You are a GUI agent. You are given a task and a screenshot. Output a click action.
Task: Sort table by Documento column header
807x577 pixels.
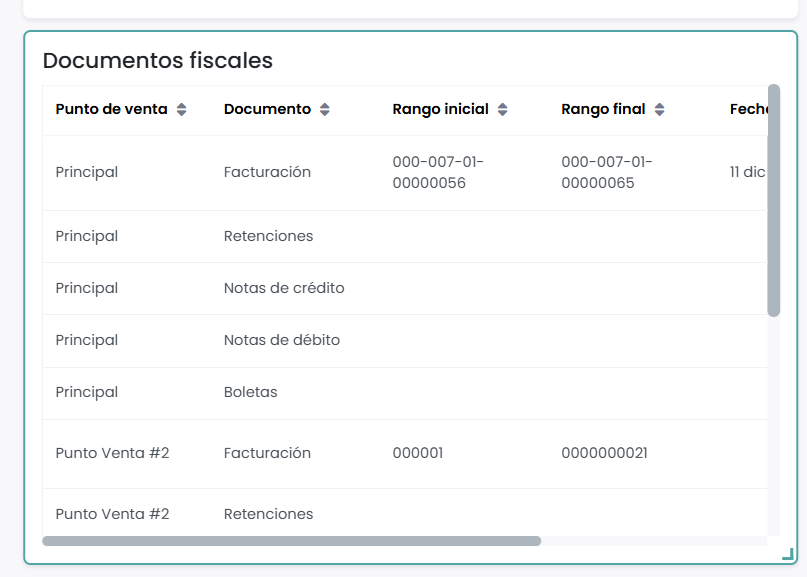click(x=267, y=110)
